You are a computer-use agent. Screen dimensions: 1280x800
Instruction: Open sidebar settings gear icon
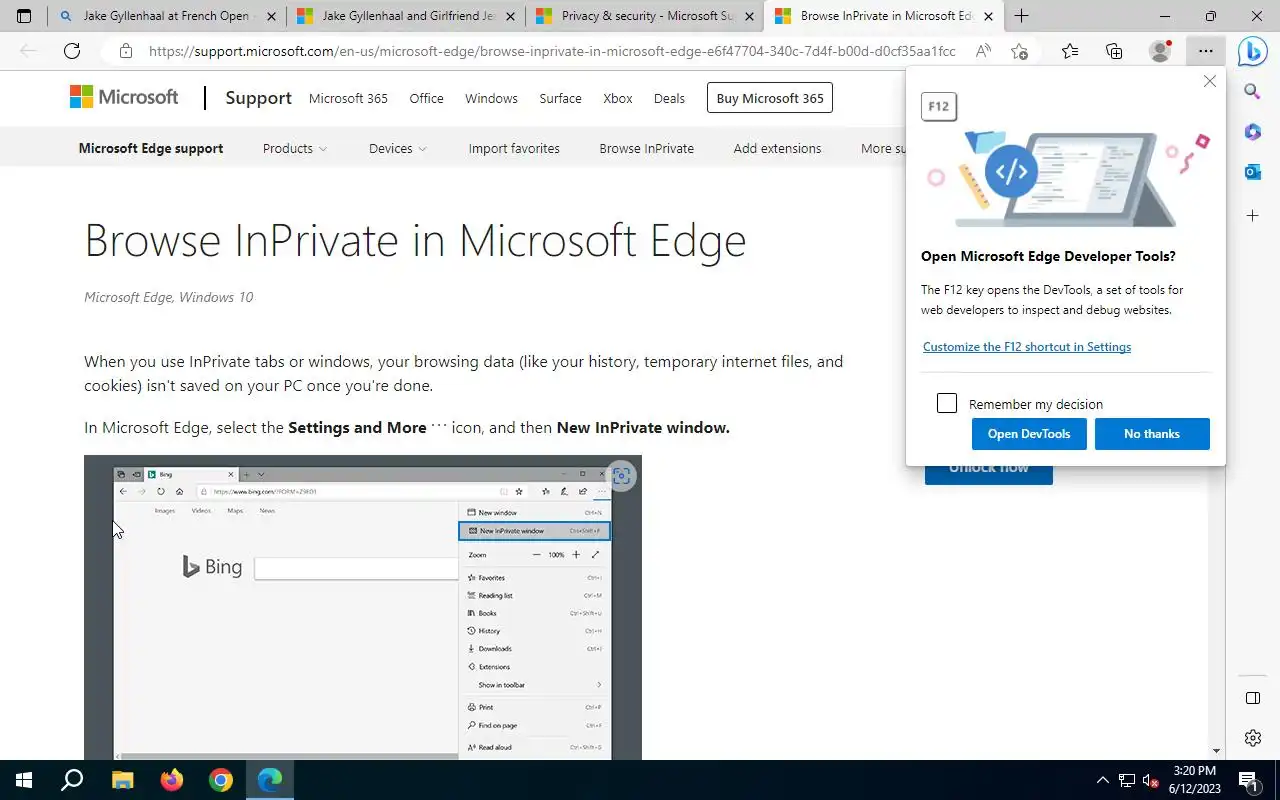[x=1252, y=738]
